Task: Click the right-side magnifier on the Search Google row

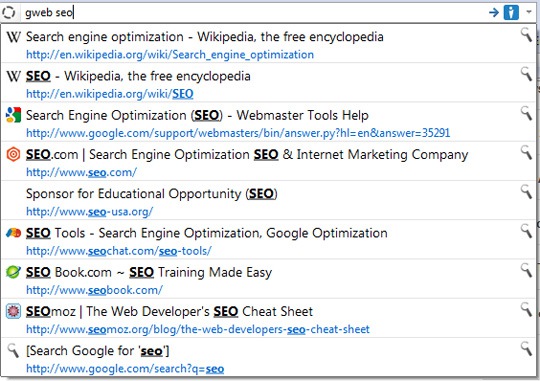Action: tap(526, 349)
